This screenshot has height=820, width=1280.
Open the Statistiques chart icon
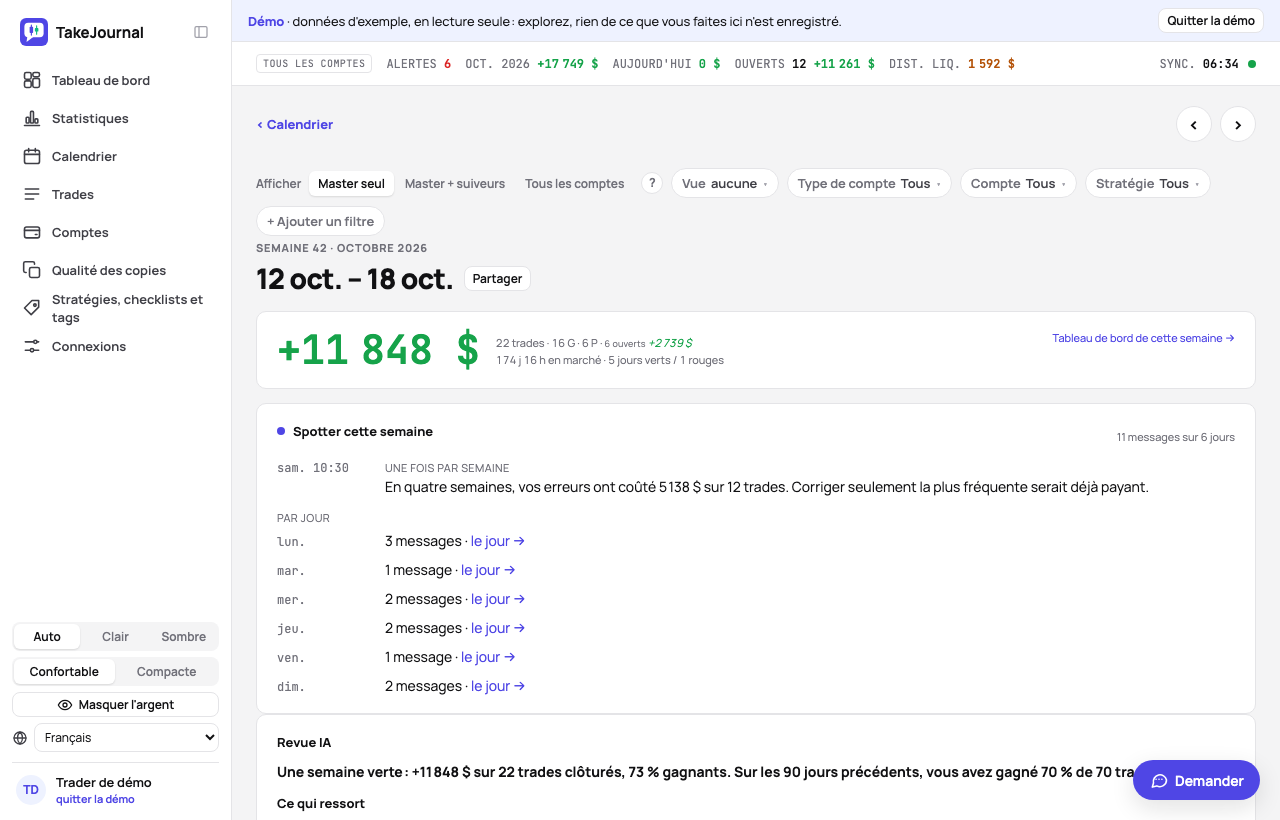[32, 118]
